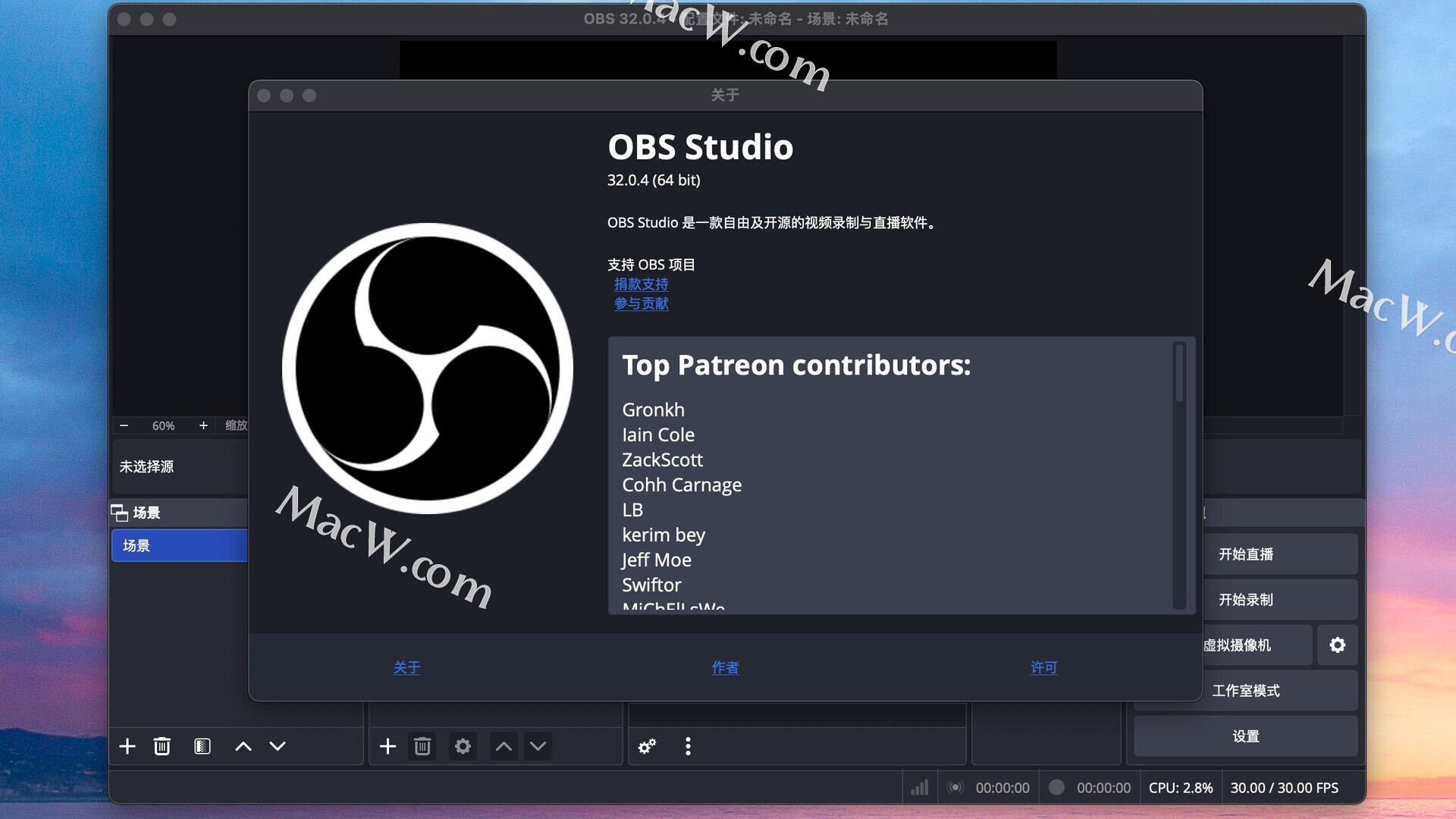The image size is (1456, 819).
Task: Click the 捐款支持 donate link
Action: click(641, 284)
